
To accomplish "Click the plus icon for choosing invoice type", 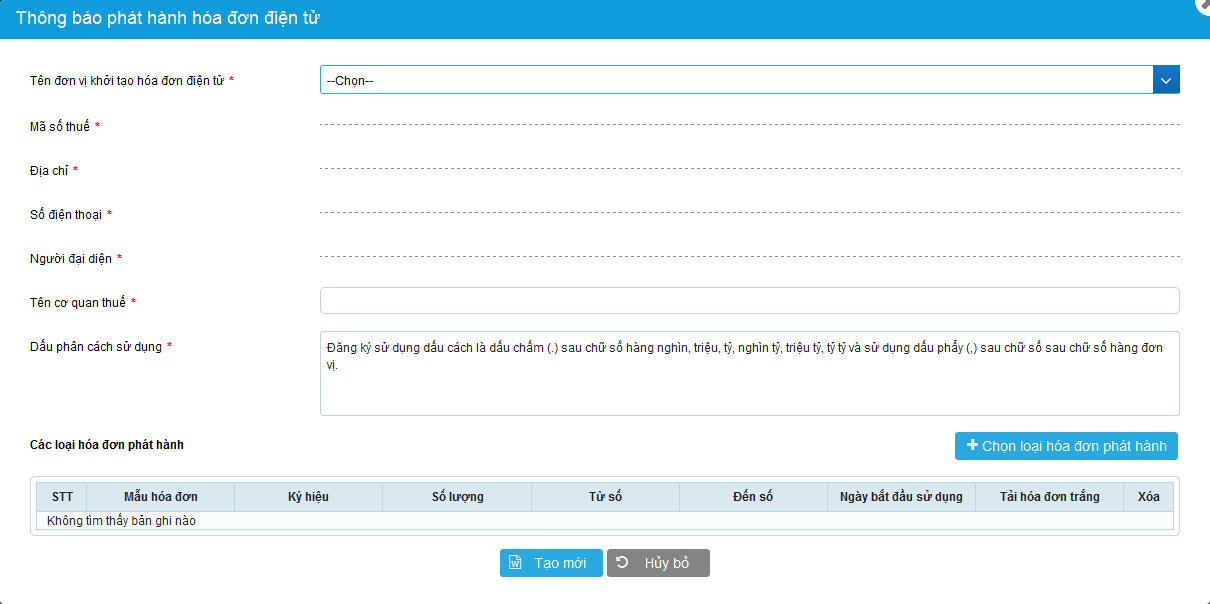I will pos(972,446).
